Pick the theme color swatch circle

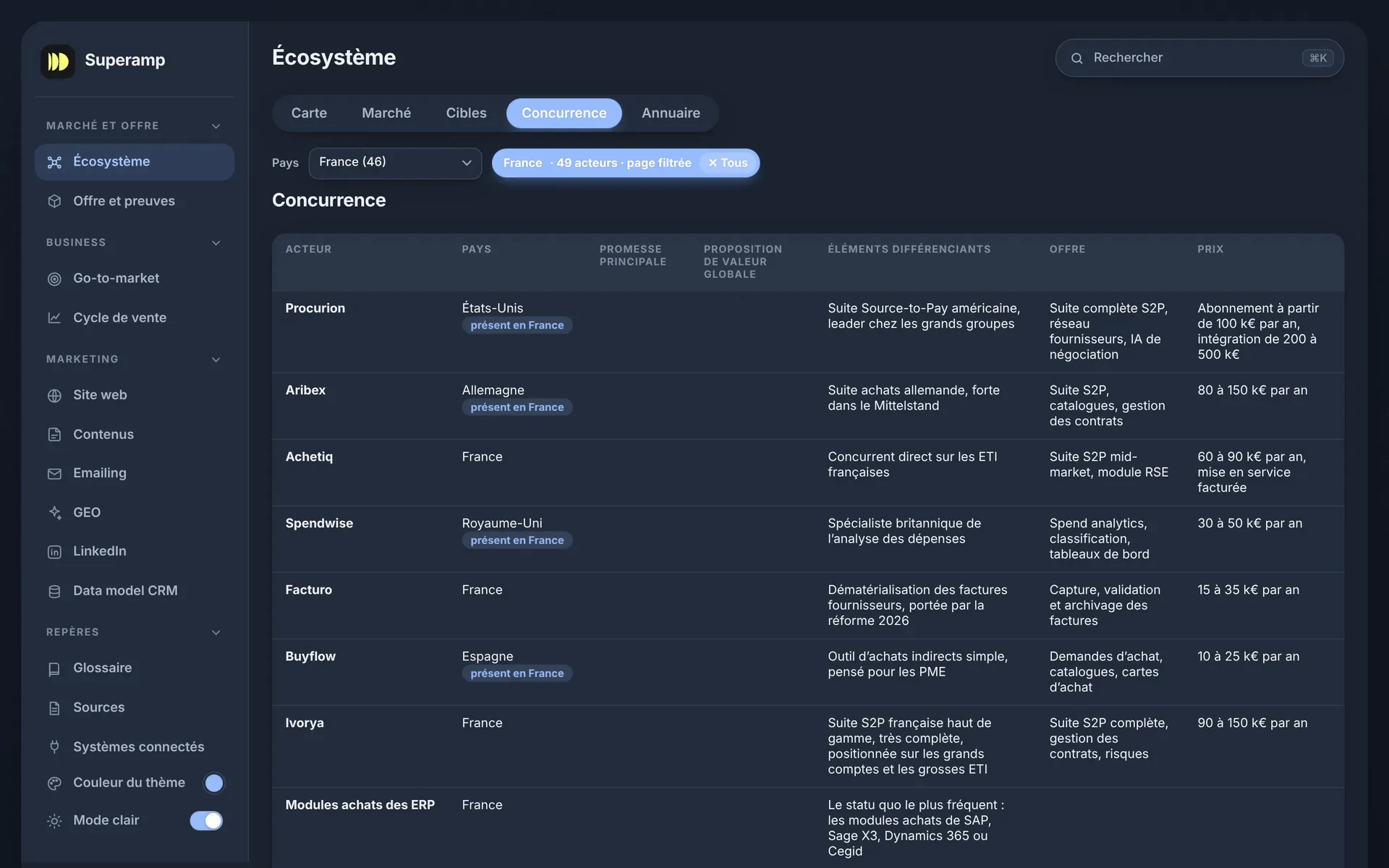(213, 783)
